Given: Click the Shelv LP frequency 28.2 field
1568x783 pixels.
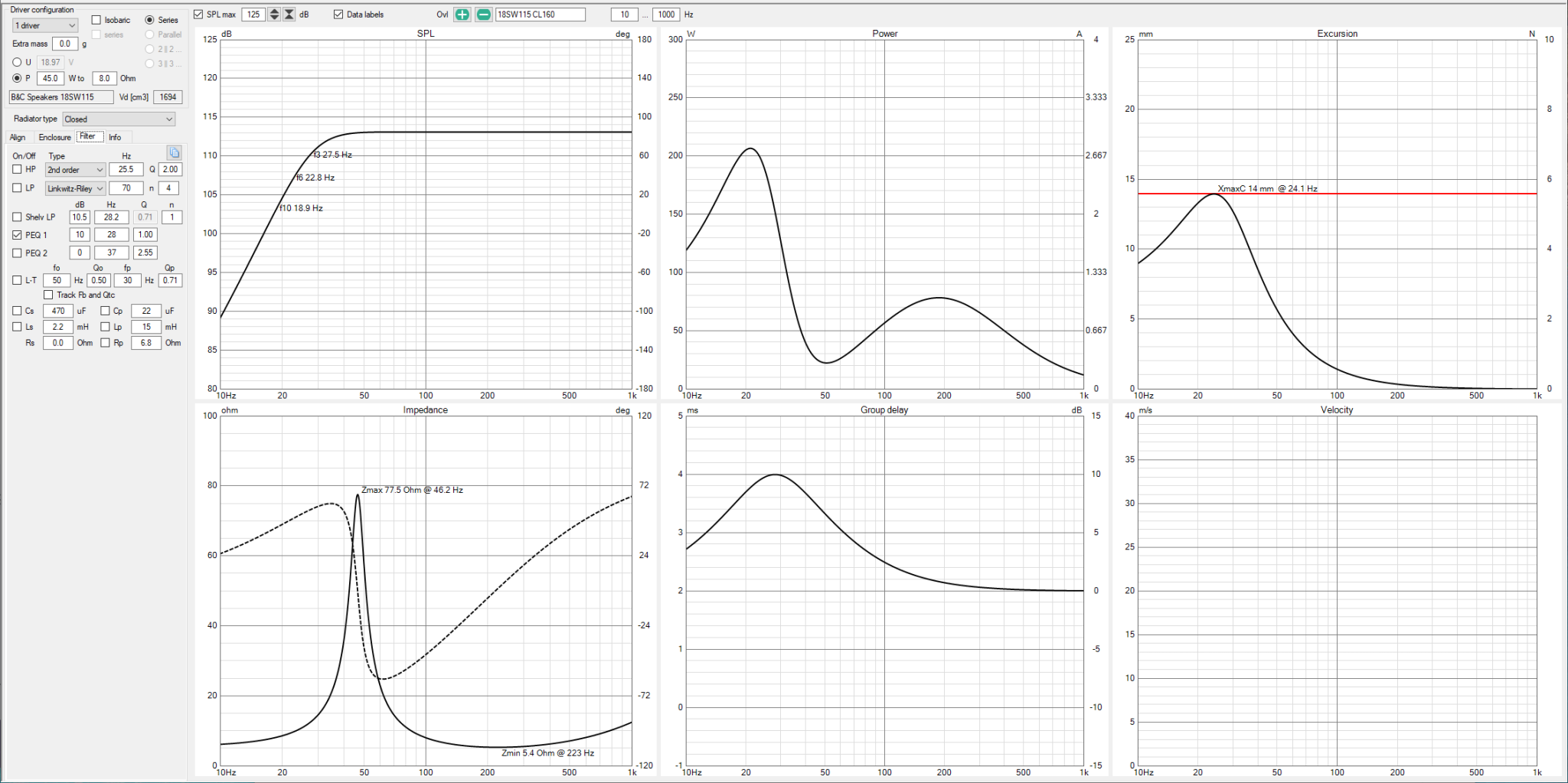Looking at the screenshot, I should tap(112, 217).
